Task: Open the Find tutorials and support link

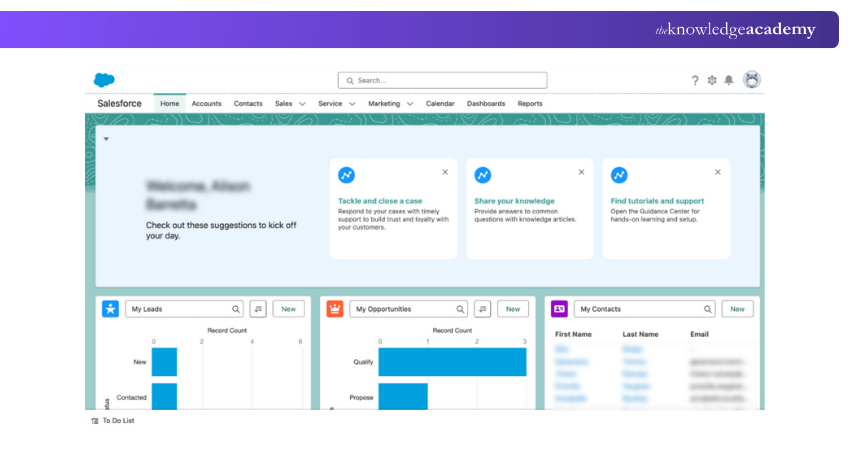Action: tap(657, 201)
